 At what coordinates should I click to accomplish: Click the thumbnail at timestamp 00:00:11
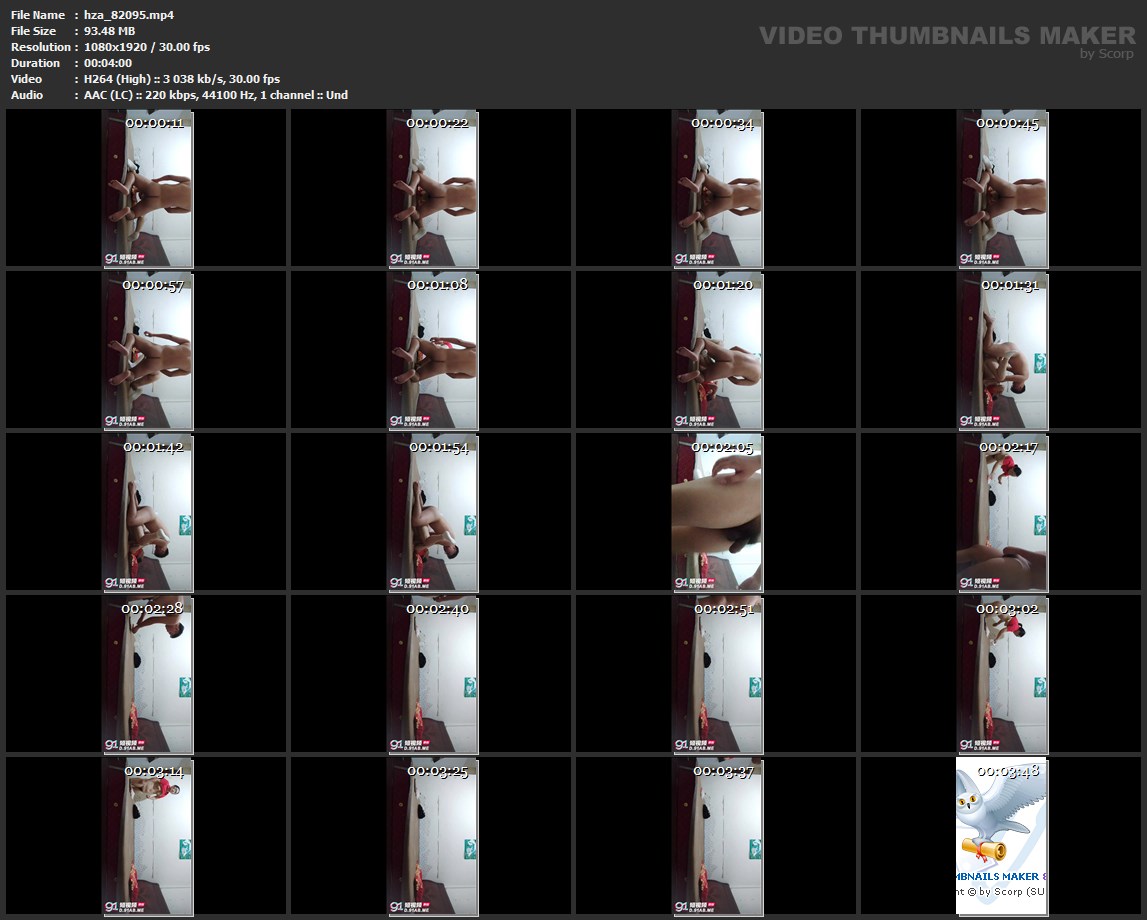click(148, 189)
